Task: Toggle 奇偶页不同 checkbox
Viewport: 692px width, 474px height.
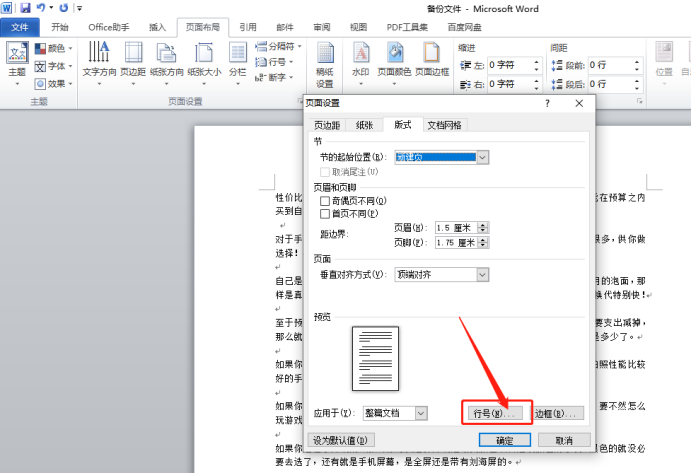Action: coord(325,201)
